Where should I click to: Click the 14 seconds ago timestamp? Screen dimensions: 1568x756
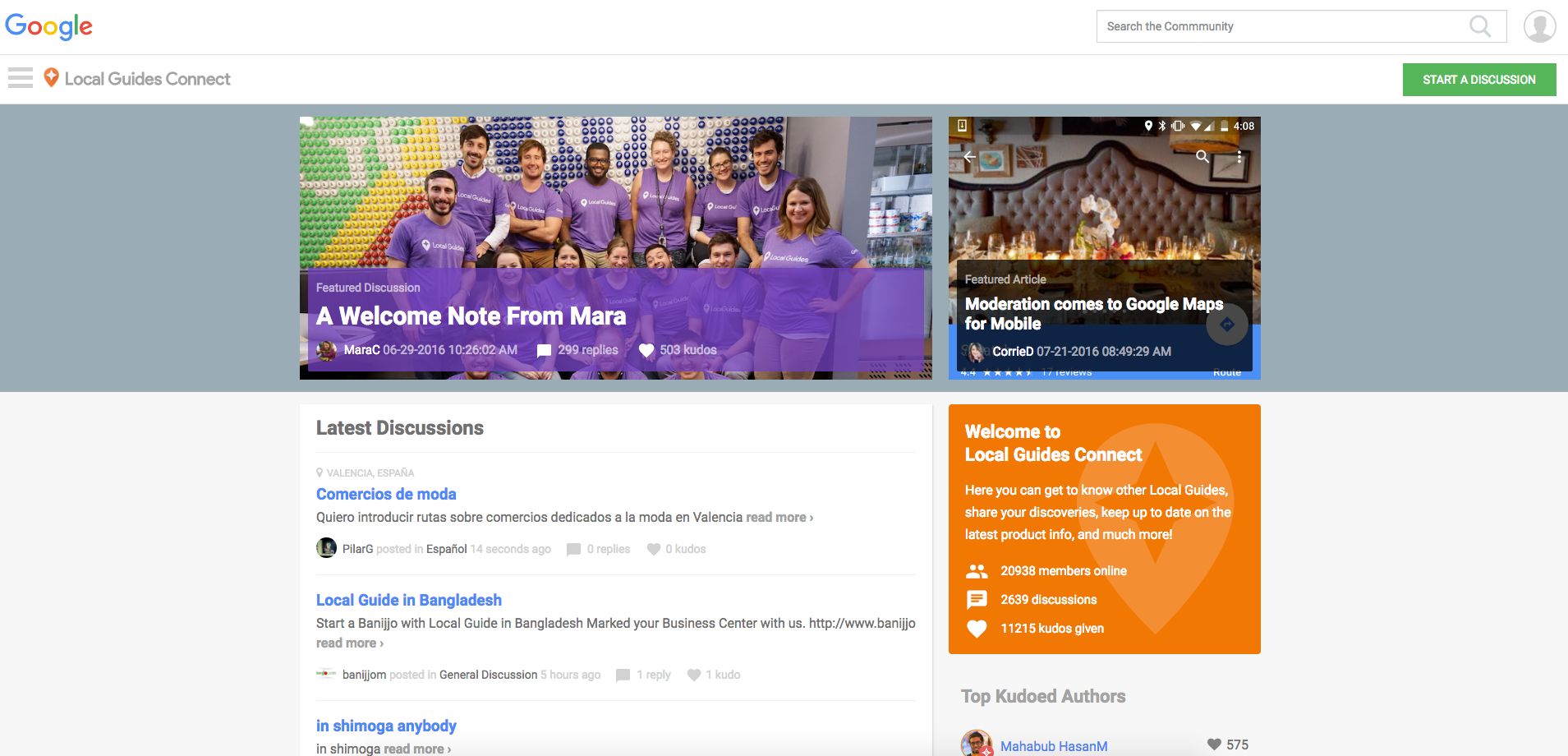click(510, 549)
